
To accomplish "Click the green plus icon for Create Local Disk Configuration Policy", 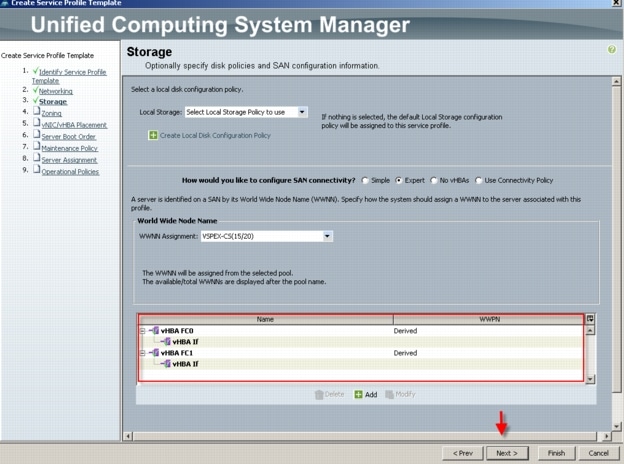I will tap(153, 135).
